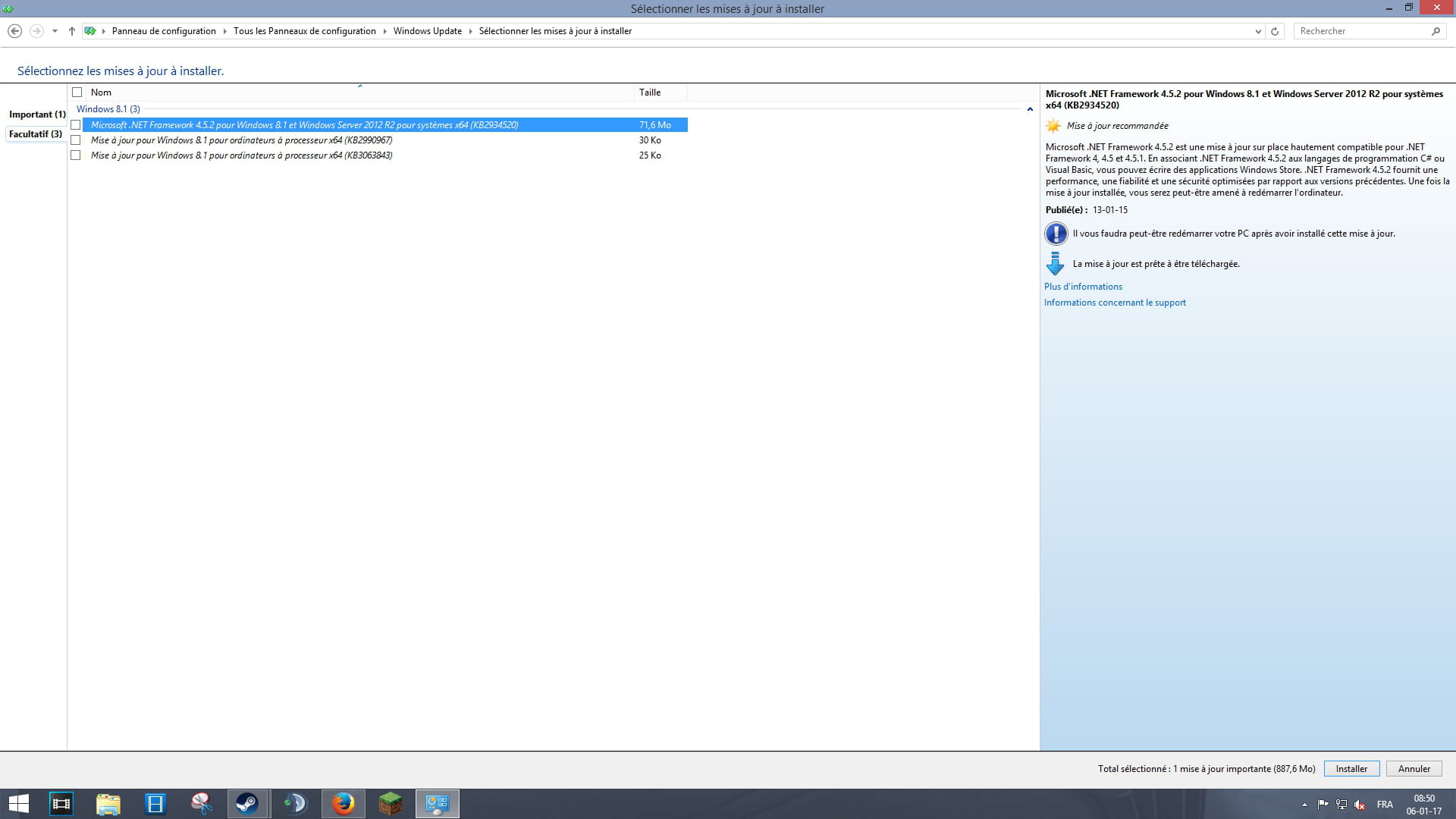Click Sélectionner les mises à jour breadcrumb
1456x819 pixels.
(x=555, y=31)
